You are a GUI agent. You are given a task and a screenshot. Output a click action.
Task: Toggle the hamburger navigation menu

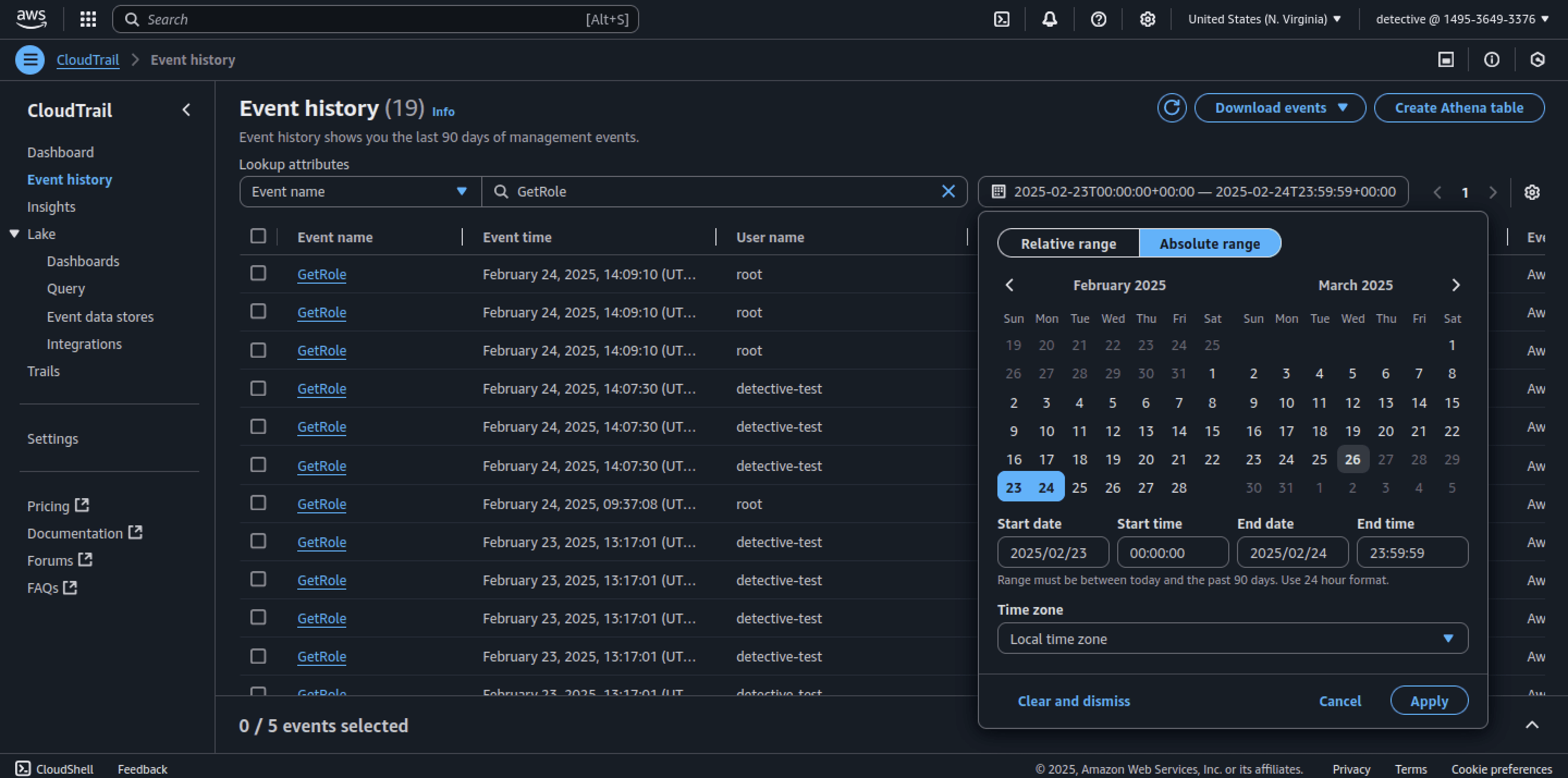30,60
